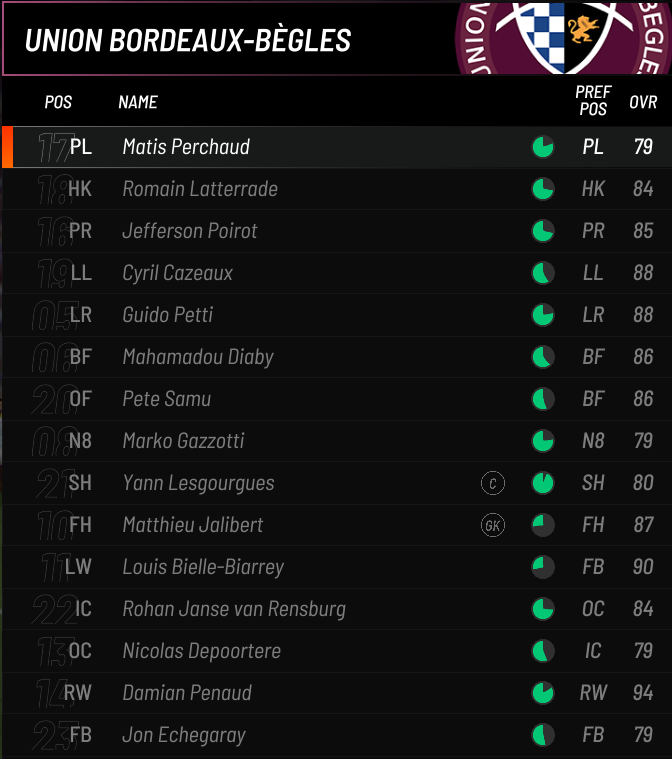Click Damian Penaud's fitness pie icon
Screen dimensions: 672x759
tap(543, 694)
